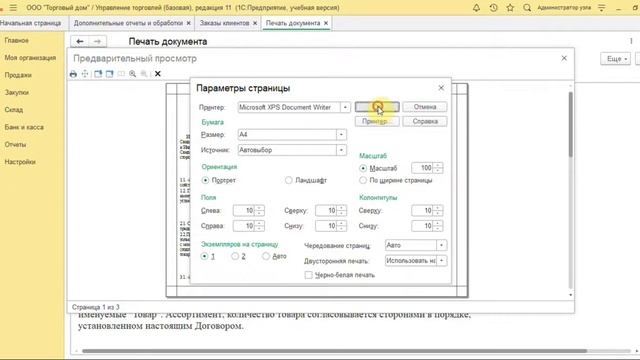640x360 pixels.
Task: Click the zoom in magnifier icon
Action: point(133,74)
